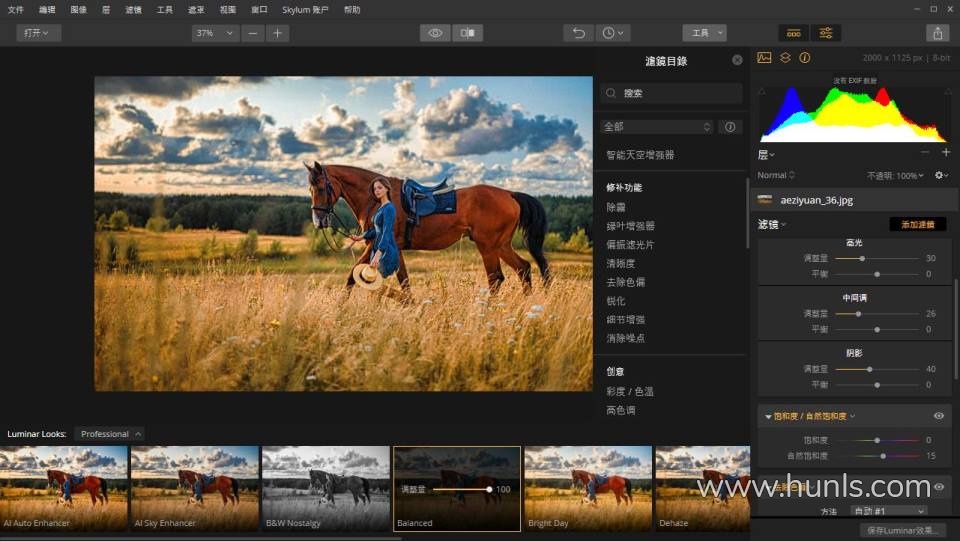Open the Professional looks category dropdown
This screenshot has width=960, height=541.
(110, 434)
